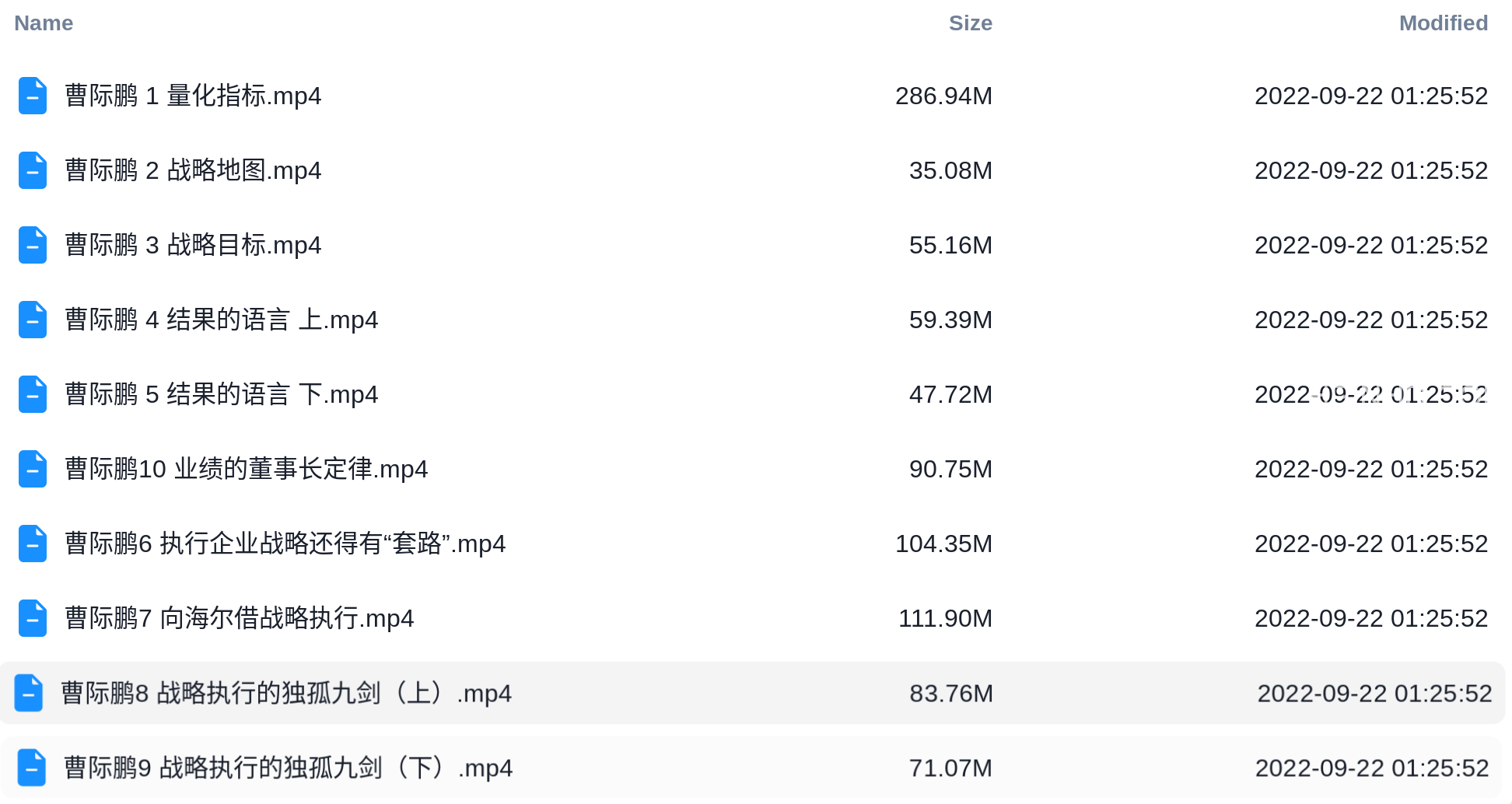Screen dimensions: 1512x804
Task: Click file icon for 曹际鹏7 向海尔借战略执行.mp4
Action: click(x=33, y=618)
